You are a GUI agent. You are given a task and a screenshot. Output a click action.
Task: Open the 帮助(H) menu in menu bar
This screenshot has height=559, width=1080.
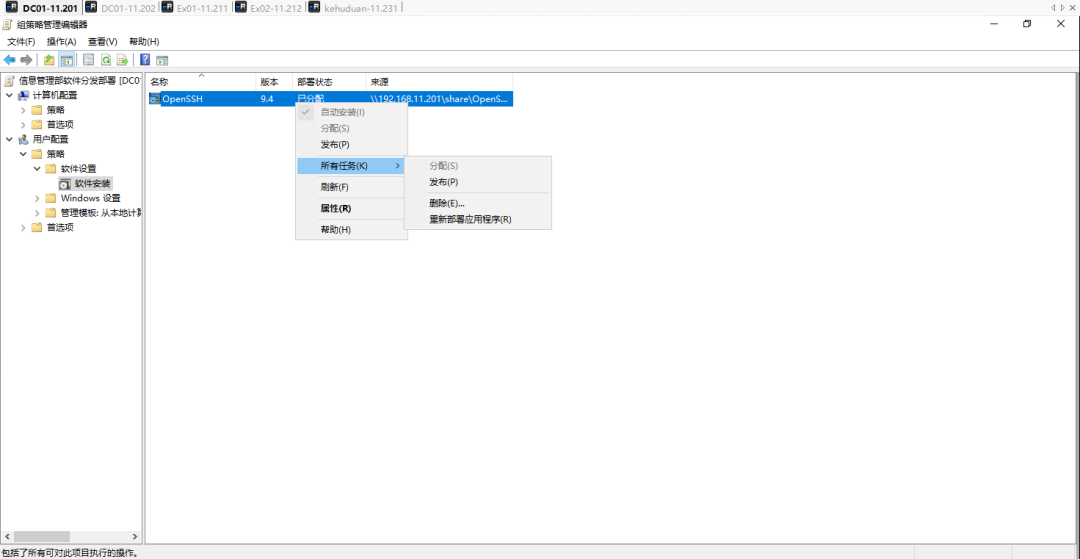pyautogui.click(x=144, y=42)
